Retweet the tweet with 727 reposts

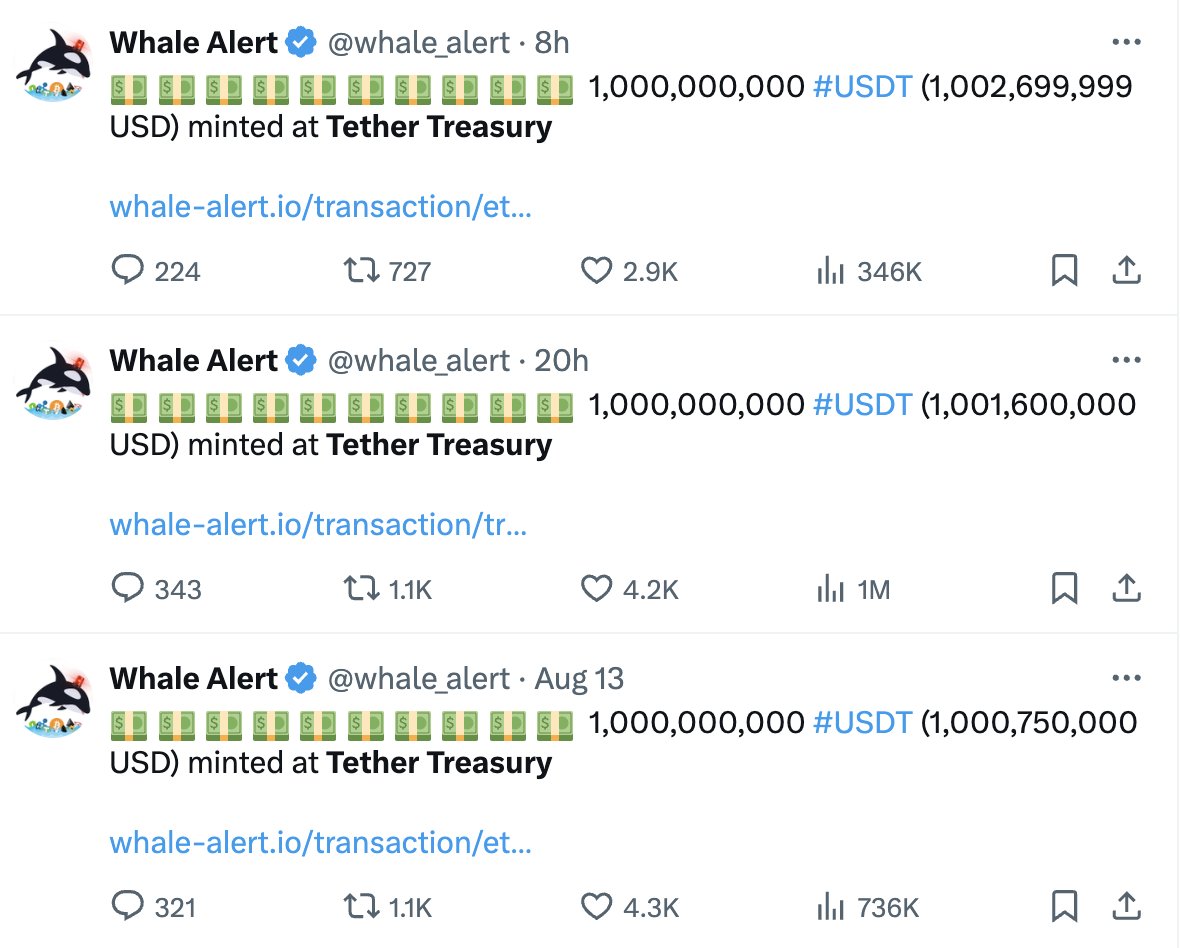(357, 270)
